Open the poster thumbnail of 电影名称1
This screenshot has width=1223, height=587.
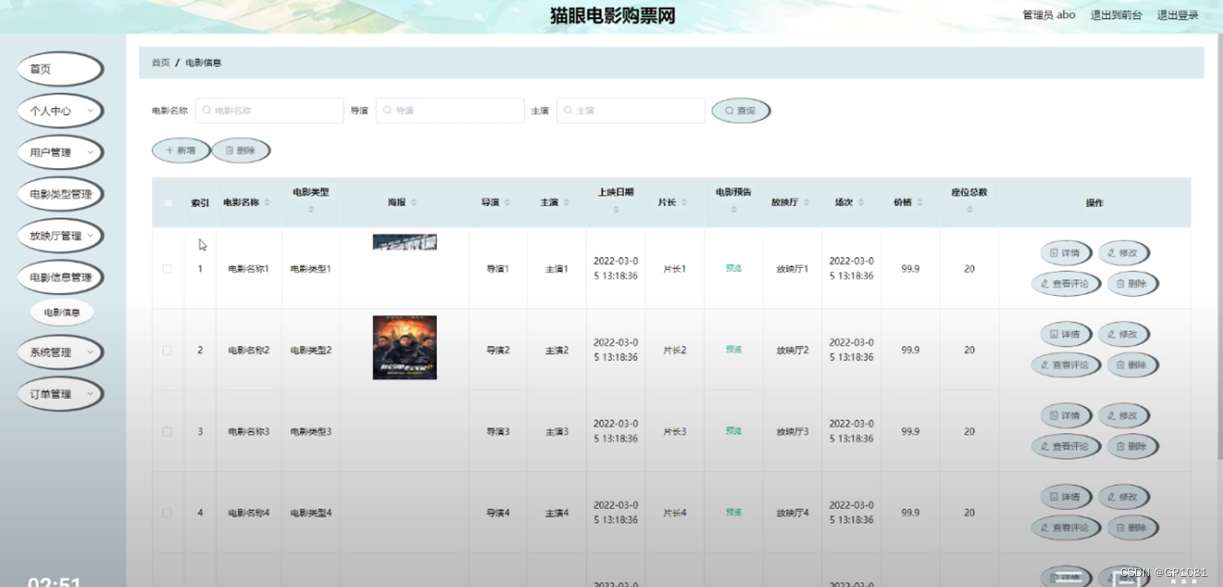(405, 242)
